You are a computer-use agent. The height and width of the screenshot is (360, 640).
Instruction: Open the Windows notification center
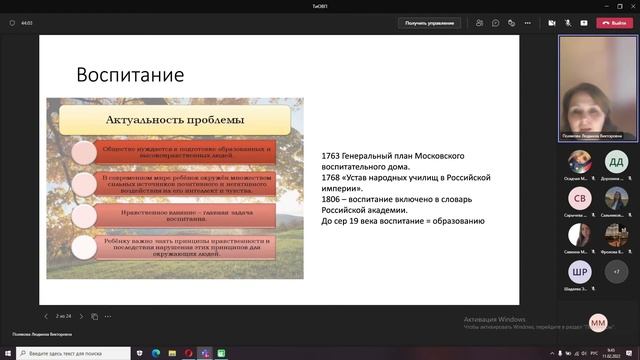pyautogui.click(x=629, y=353)
